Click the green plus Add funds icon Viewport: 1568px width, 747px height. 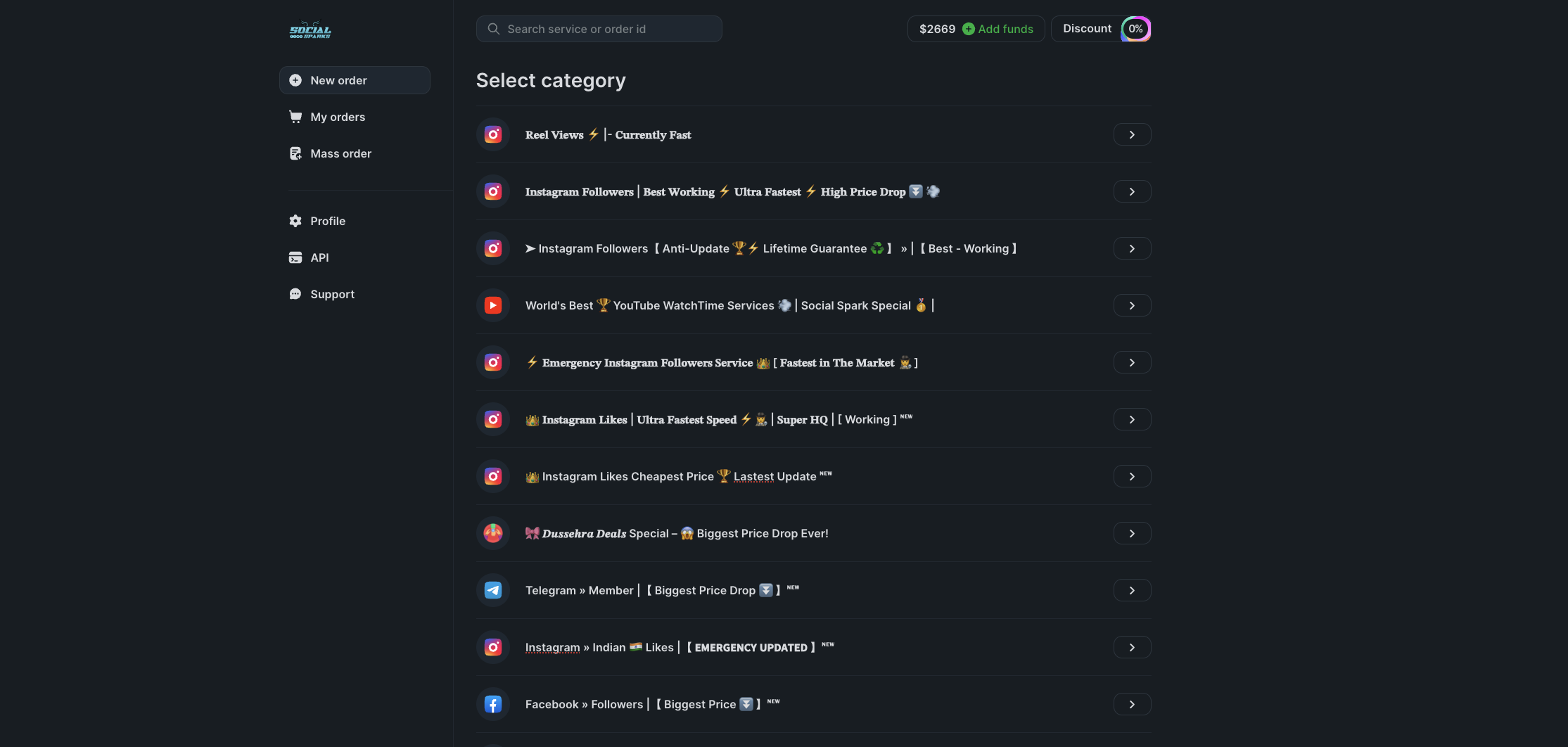(968, 29)
